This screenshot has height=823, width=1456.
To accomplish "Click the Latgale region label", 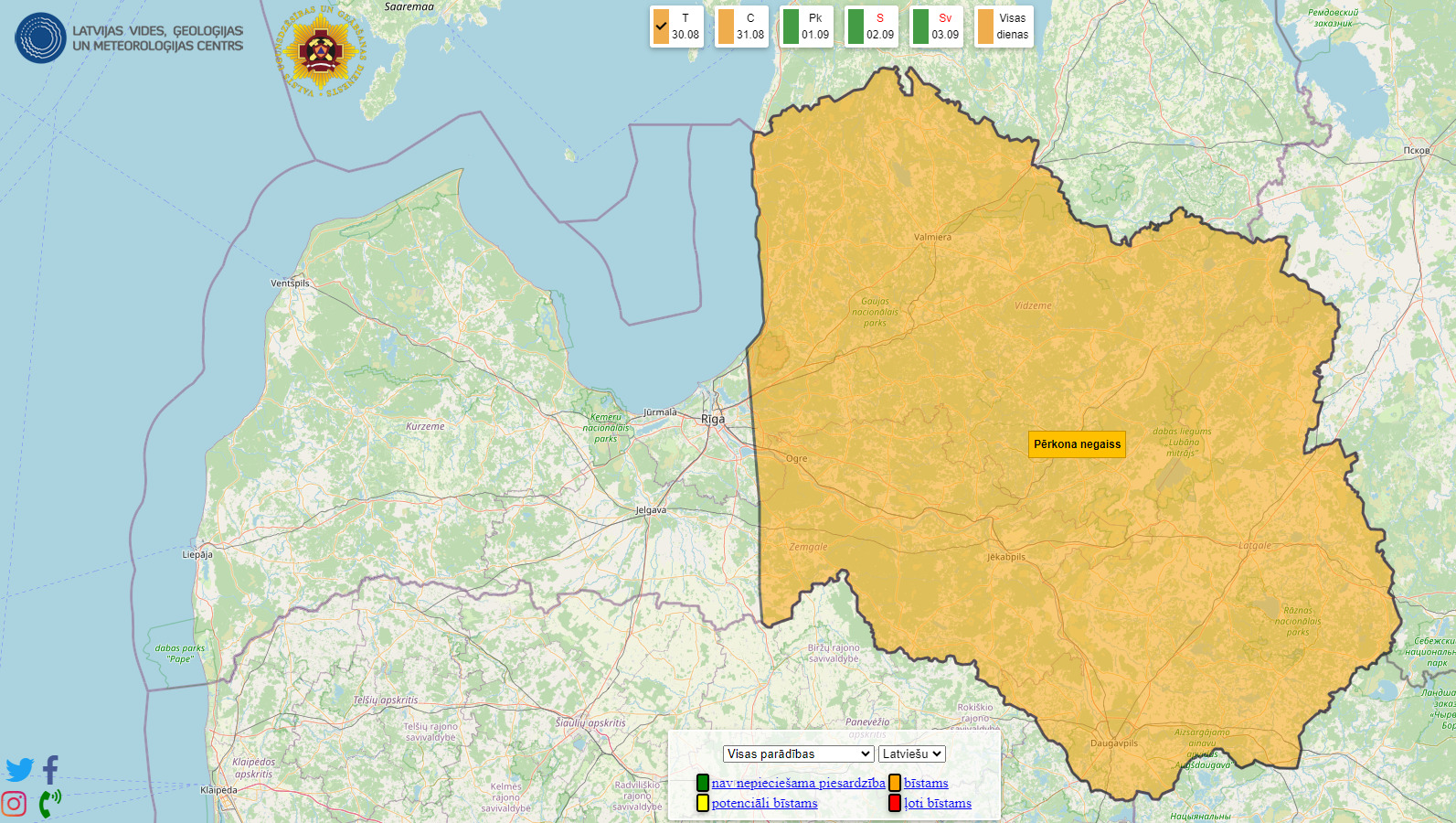I will (1255, 546).
